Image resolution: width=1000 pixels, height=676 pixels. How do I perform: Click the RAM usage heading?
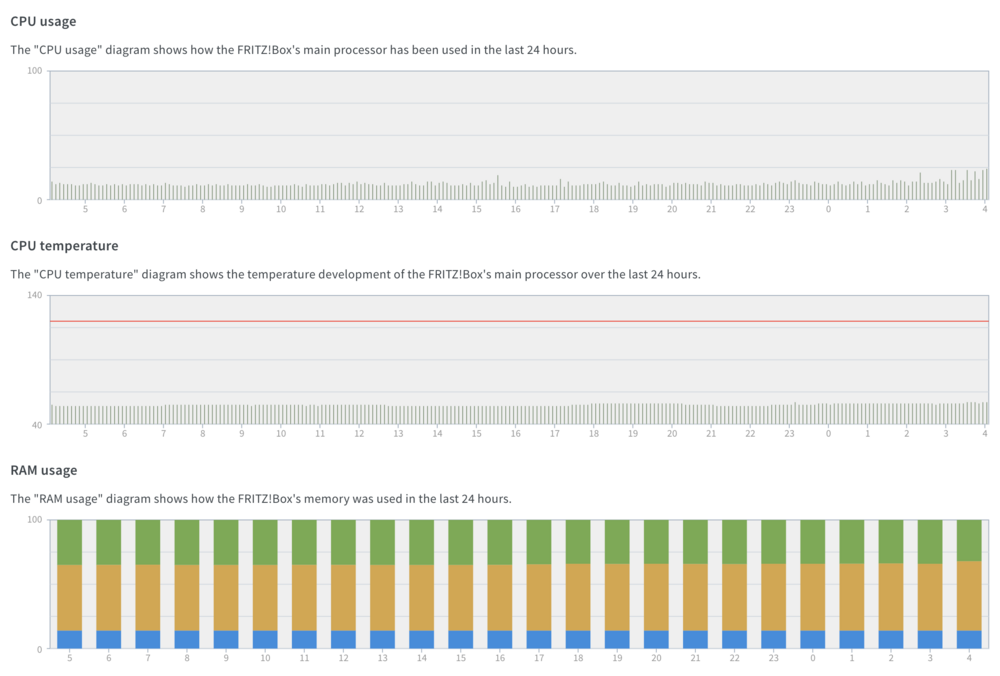pos(44,470)
